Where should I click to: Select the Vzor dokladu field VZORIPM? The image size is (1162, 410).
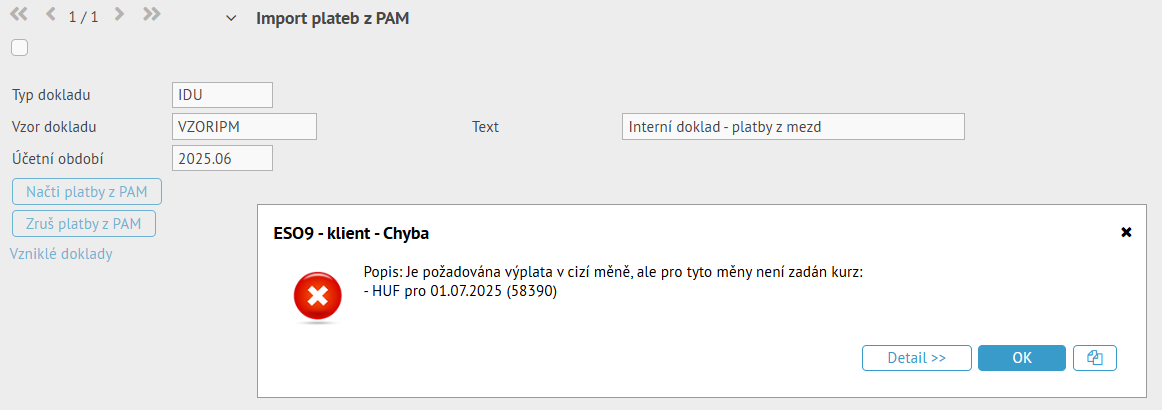tap(244, 127)
